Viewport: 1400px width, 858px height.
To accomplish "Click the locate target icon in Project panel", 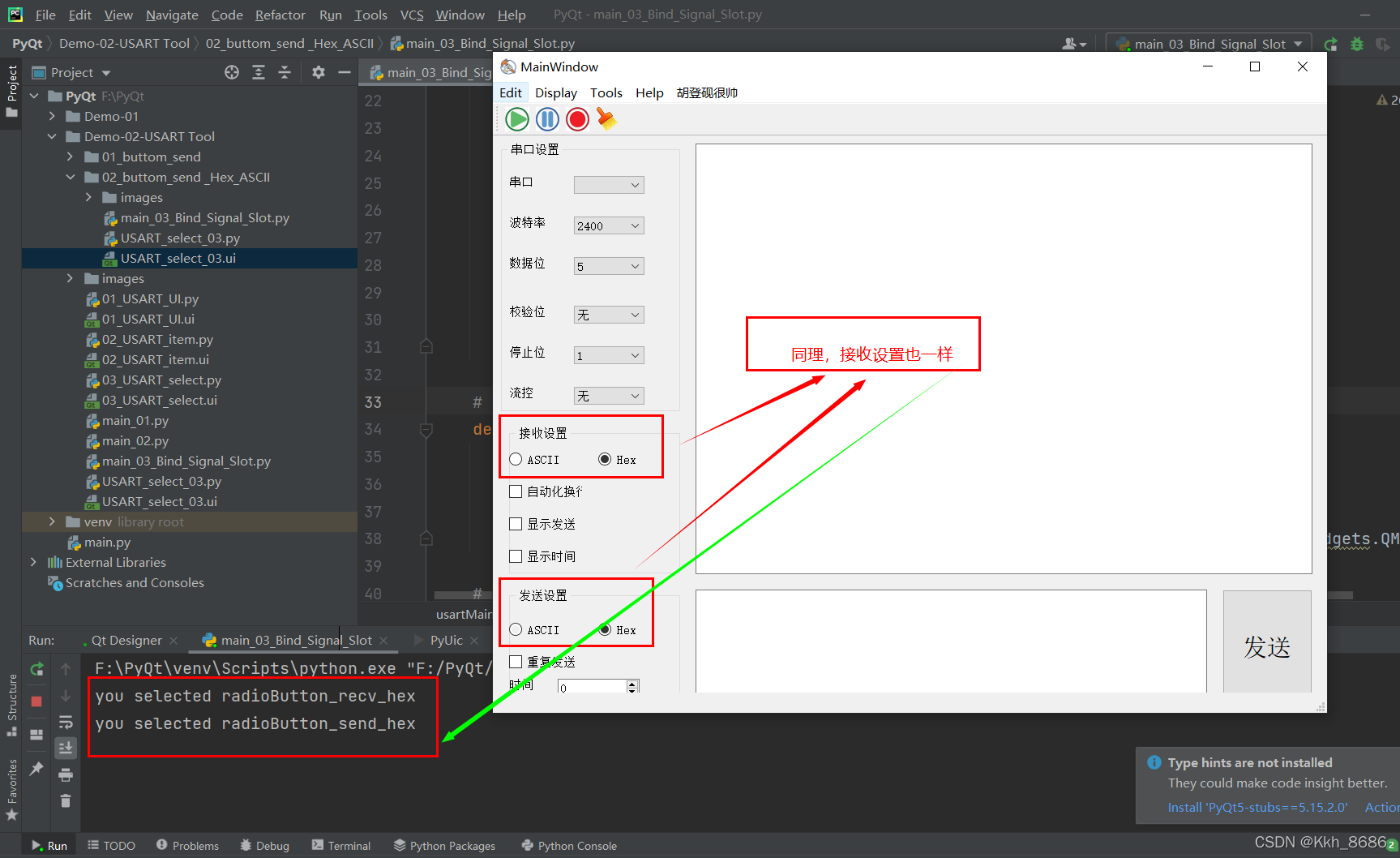I will tap(232, 72).
